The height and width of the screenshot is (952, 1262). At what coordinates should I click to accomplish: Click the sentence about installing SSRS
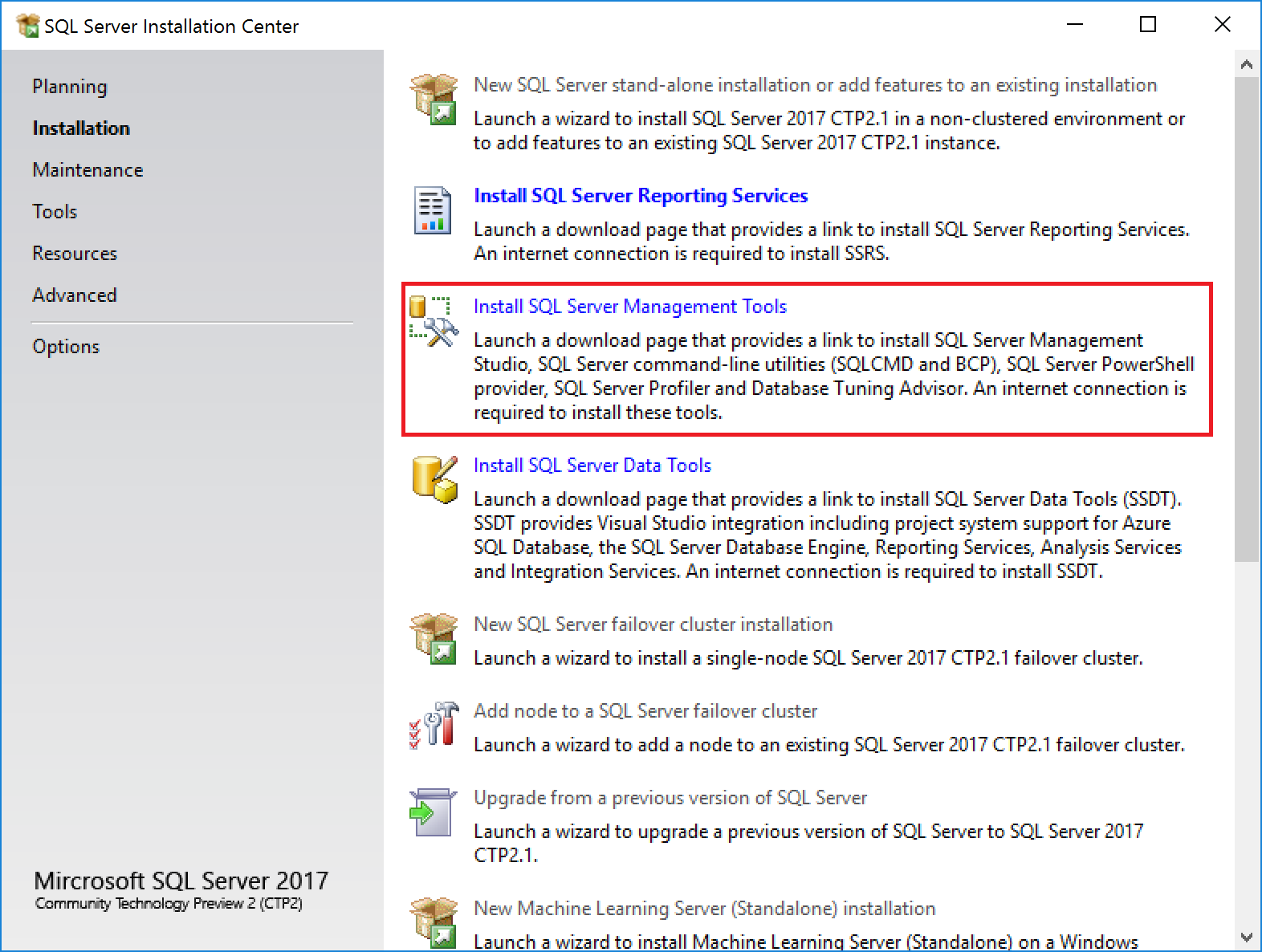681,254
